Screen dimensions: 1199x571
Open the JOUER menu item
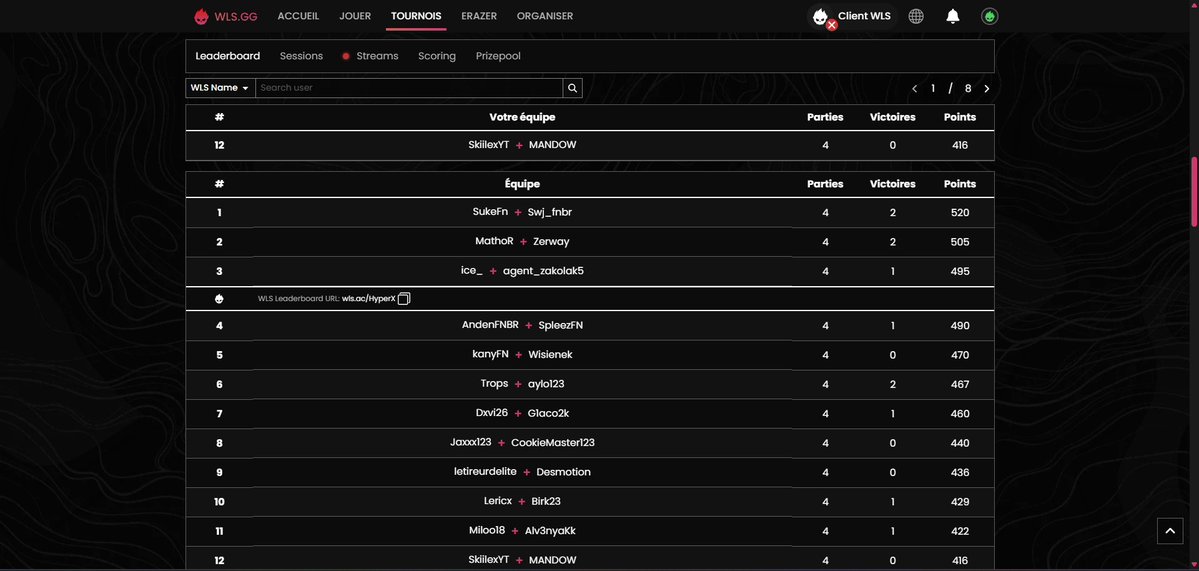coord(355,16)
